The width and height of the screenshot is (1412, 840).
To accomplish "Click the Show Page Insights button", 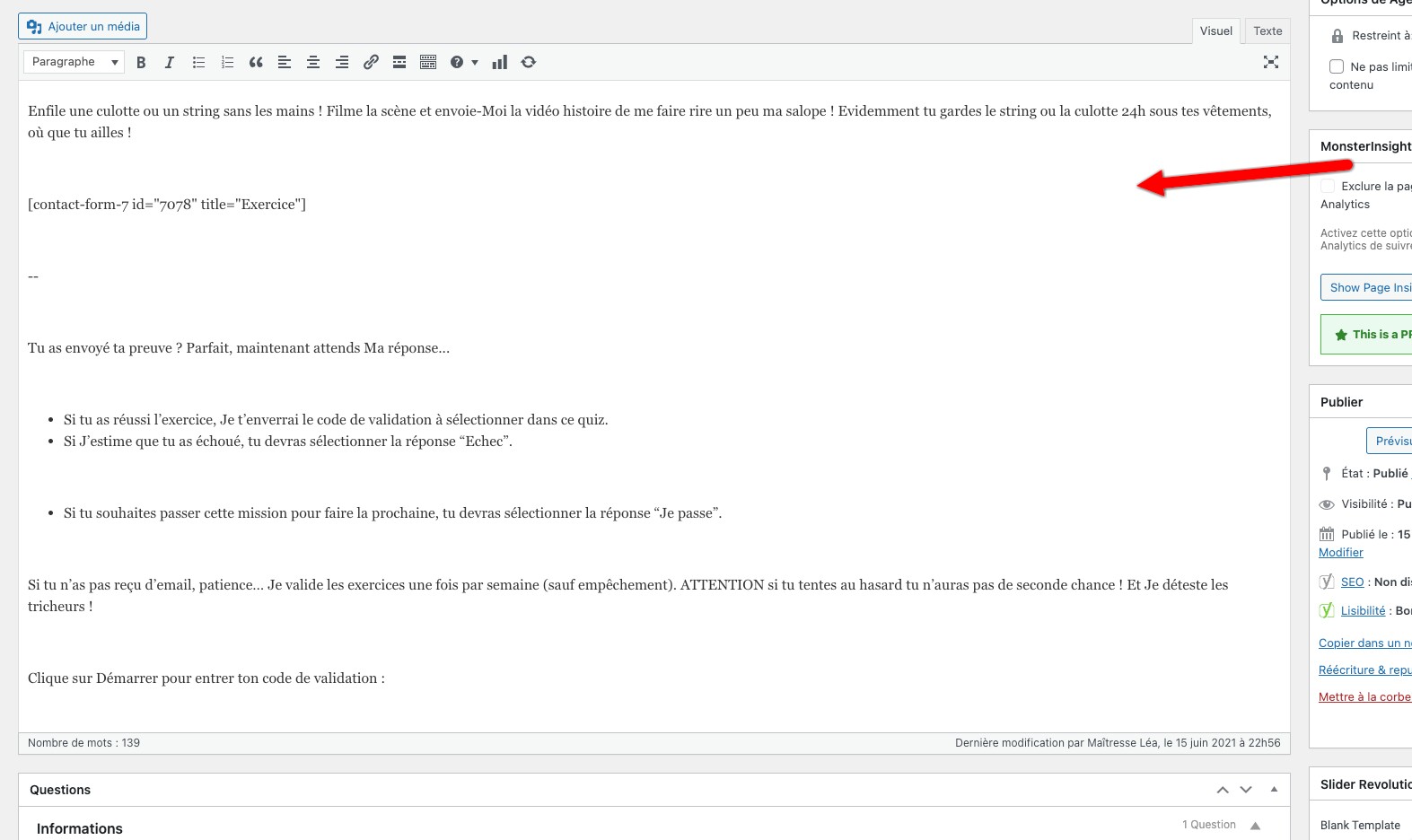I will [x=1365, y=287].
